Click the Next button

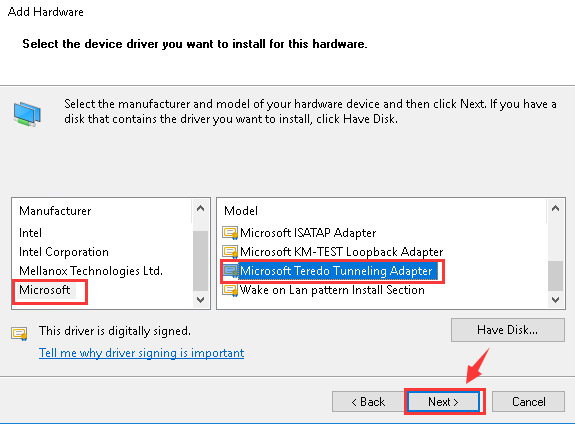[x=443, y=402]
